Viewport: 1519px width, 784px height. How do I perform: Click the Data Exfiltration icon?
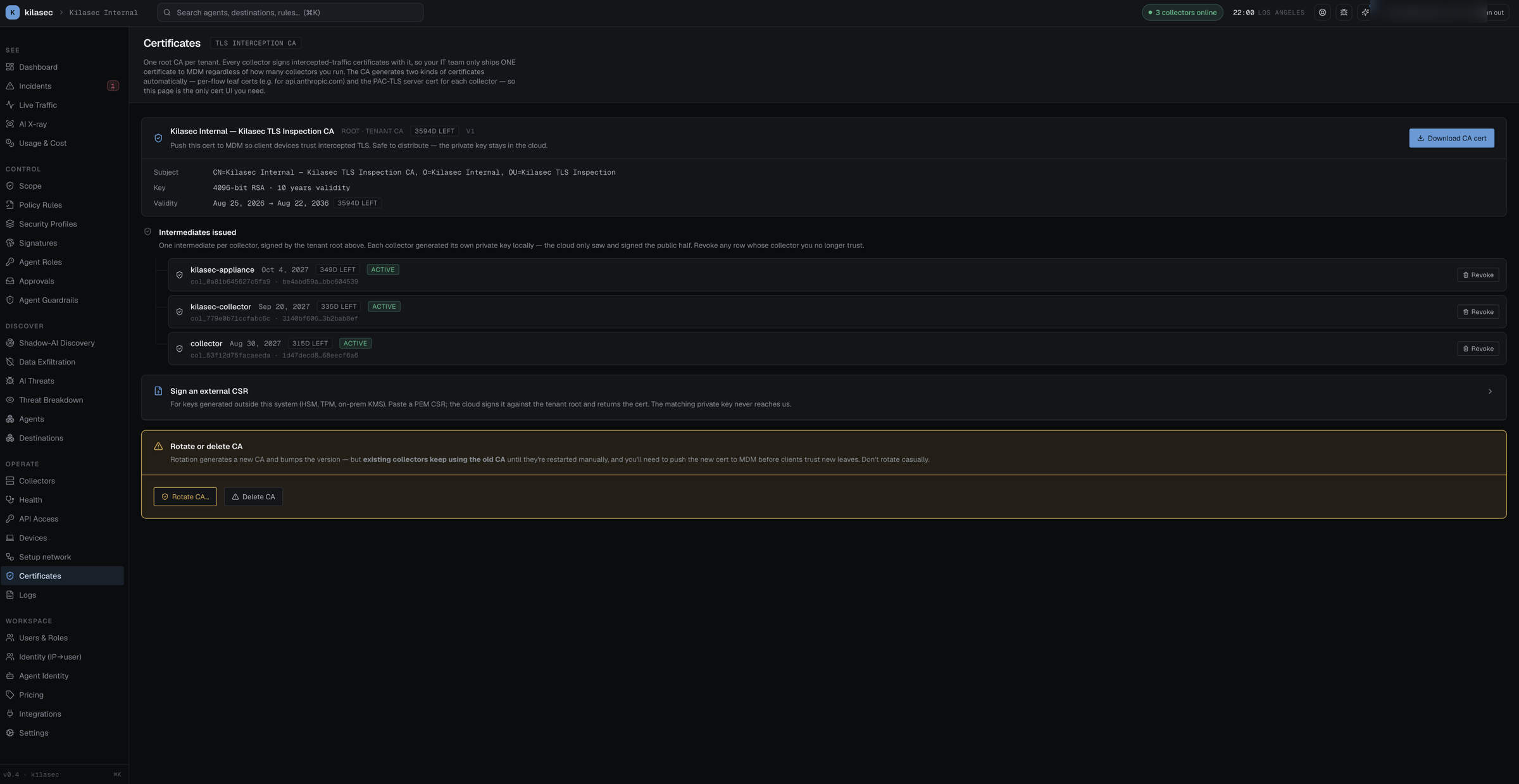tap(10, 362)
